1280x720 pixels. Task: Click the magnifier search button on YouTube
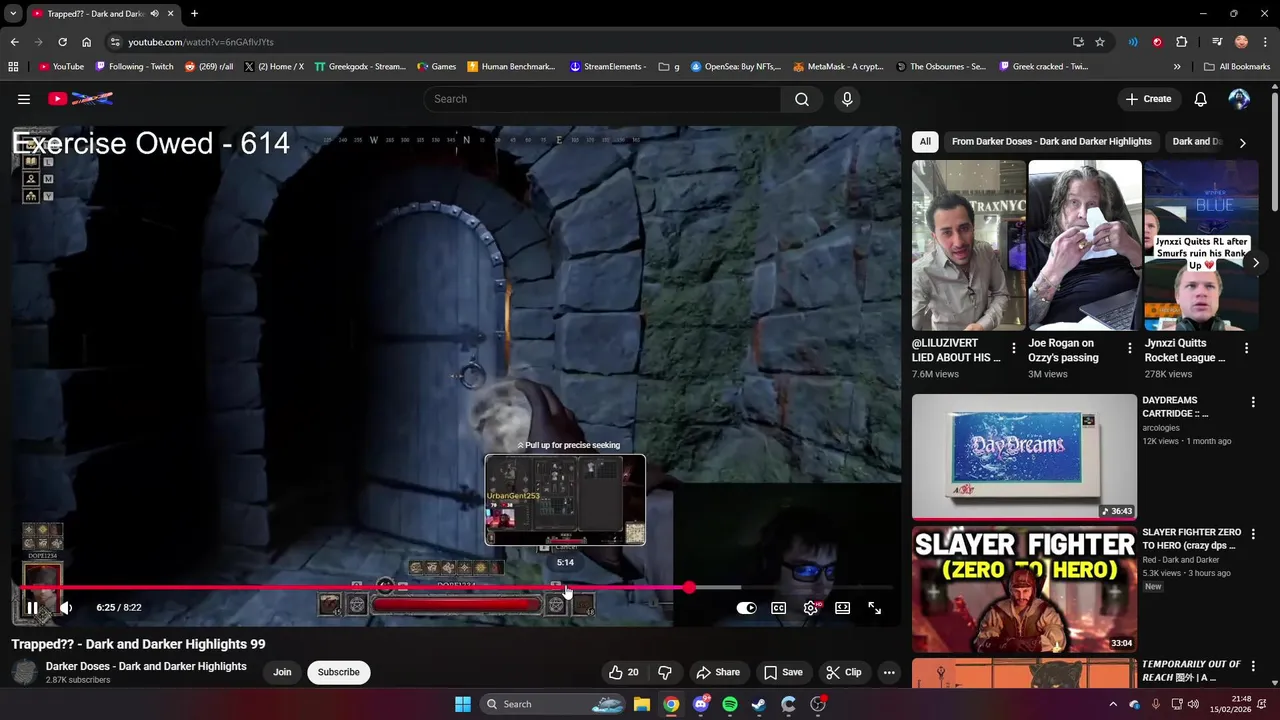point(802,99)
